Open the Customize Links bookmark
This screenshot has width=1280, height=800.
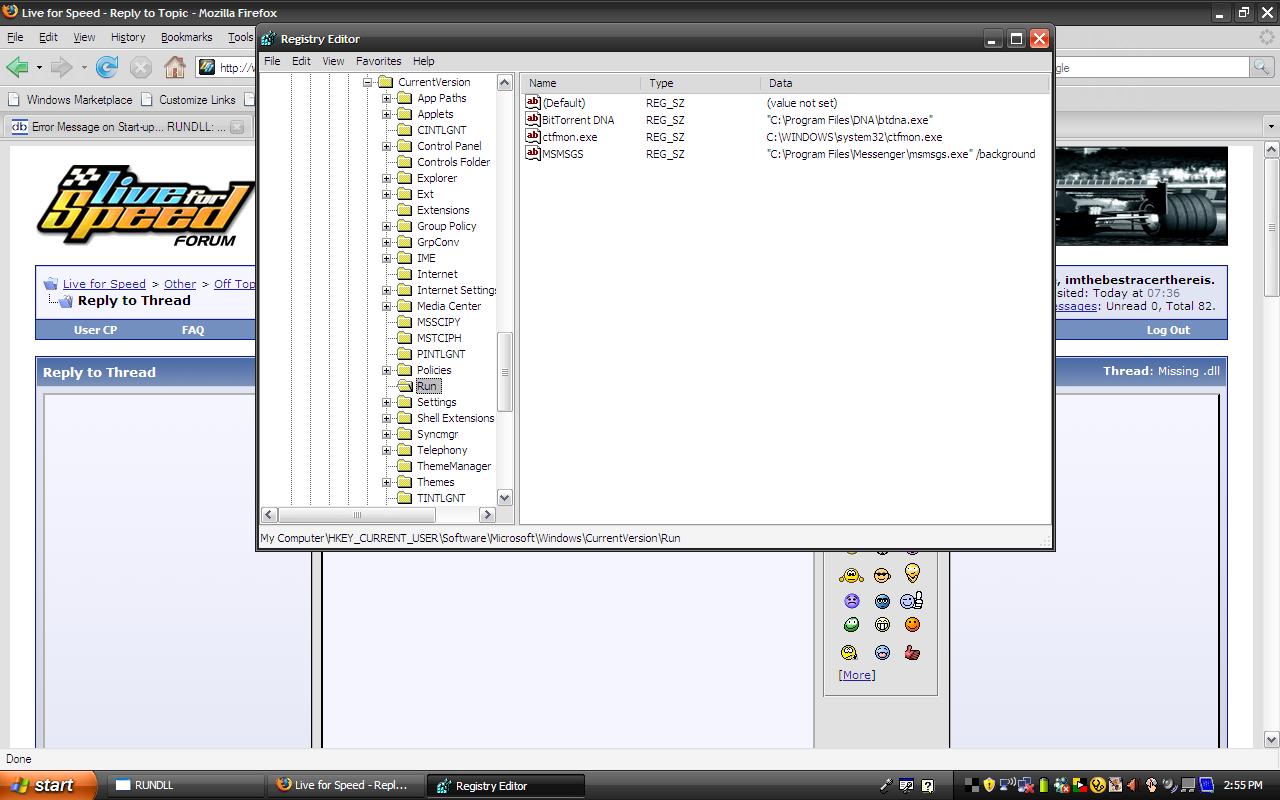tap(188, 100)
